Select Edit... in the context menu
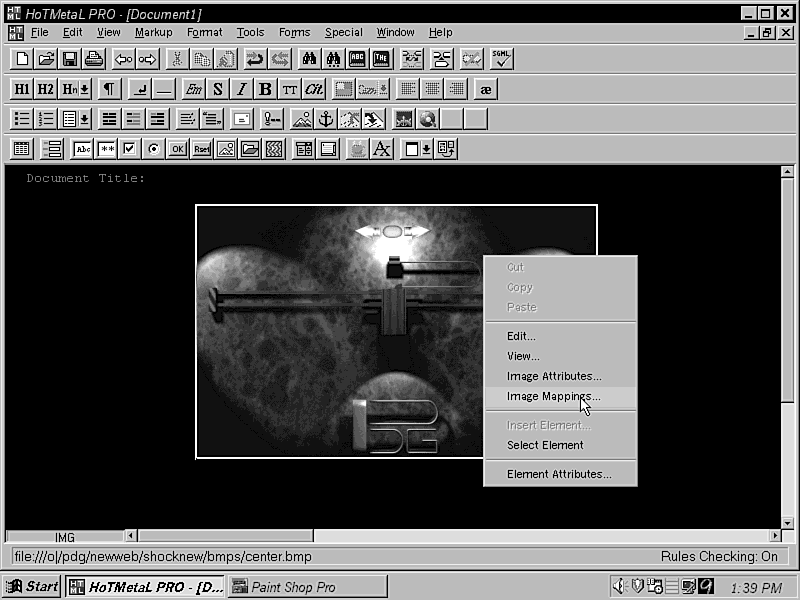The image size is (800, 600). click(560, 336)
